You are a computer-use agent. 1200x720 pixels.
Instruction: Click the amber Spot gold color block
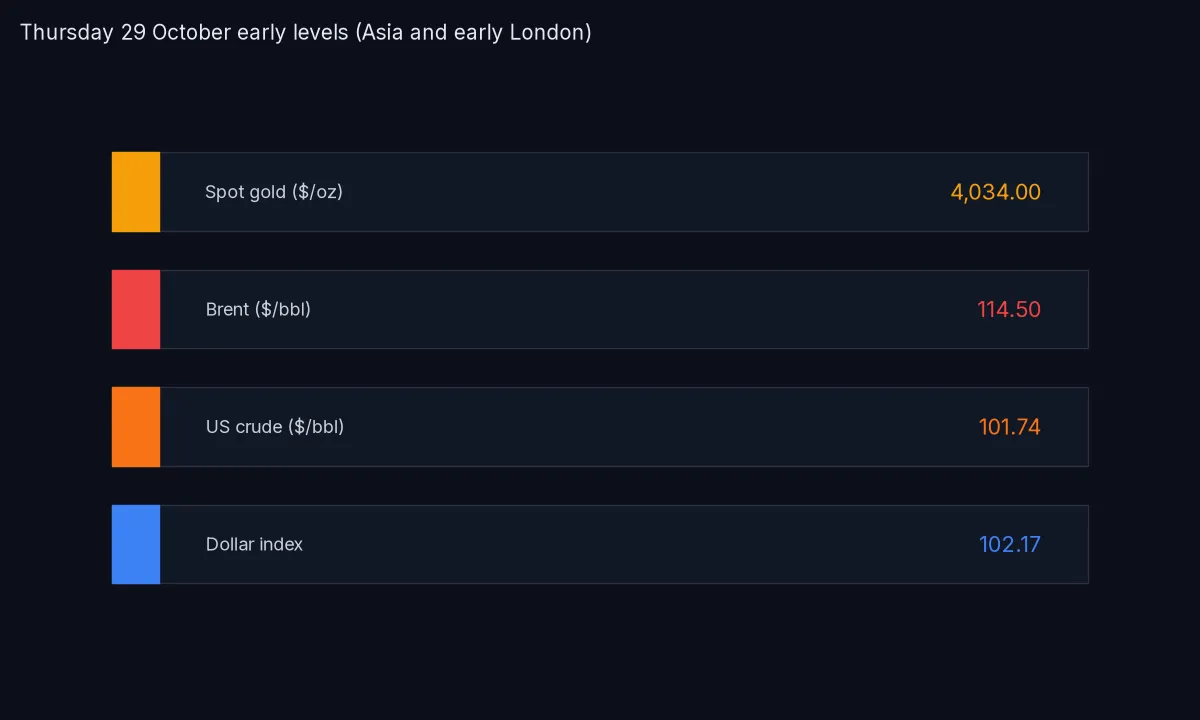click(136, 192)
